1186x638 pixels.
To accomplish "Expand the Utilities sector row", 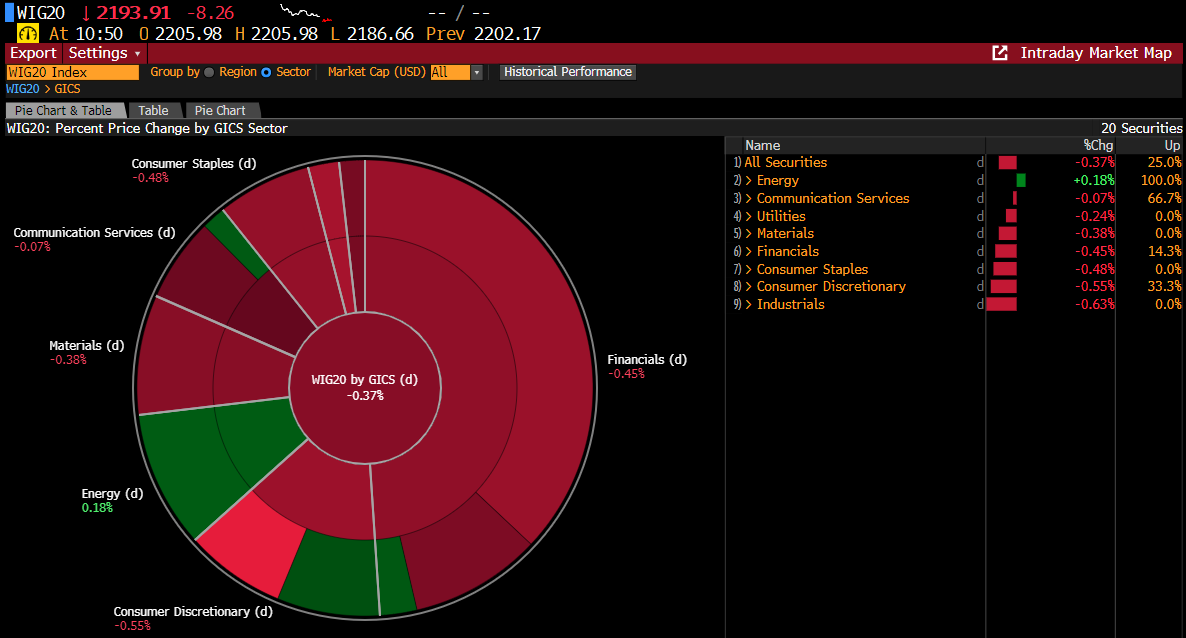I will tap(748, 216).
